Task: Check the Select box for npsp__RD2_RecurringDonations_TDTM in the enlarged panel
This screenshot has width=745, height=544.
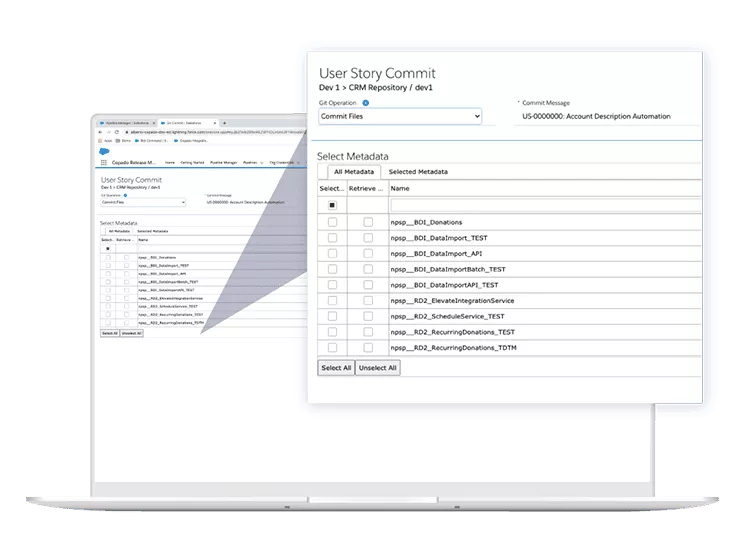Action: pos(333,347)
